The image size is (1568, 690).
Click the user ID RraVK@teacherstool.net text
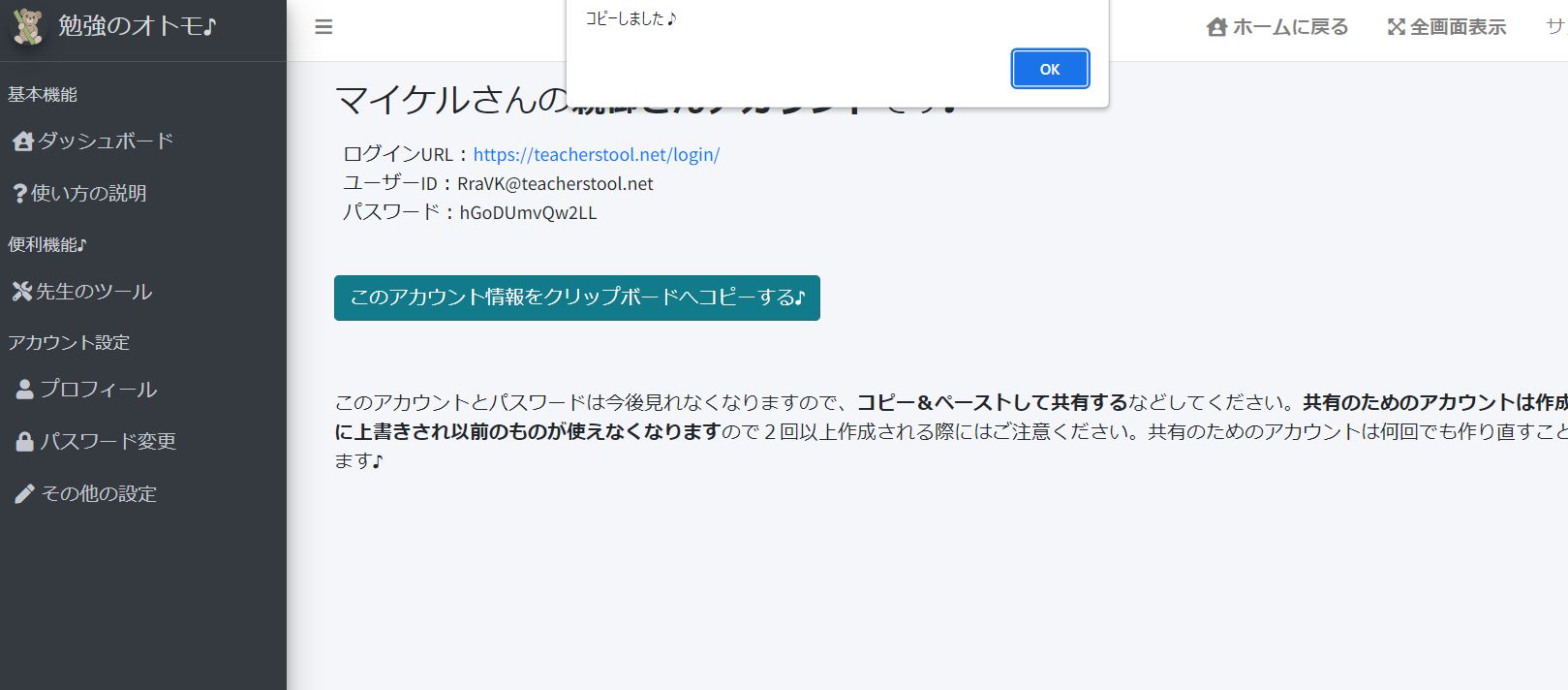(x=555, y=184)
